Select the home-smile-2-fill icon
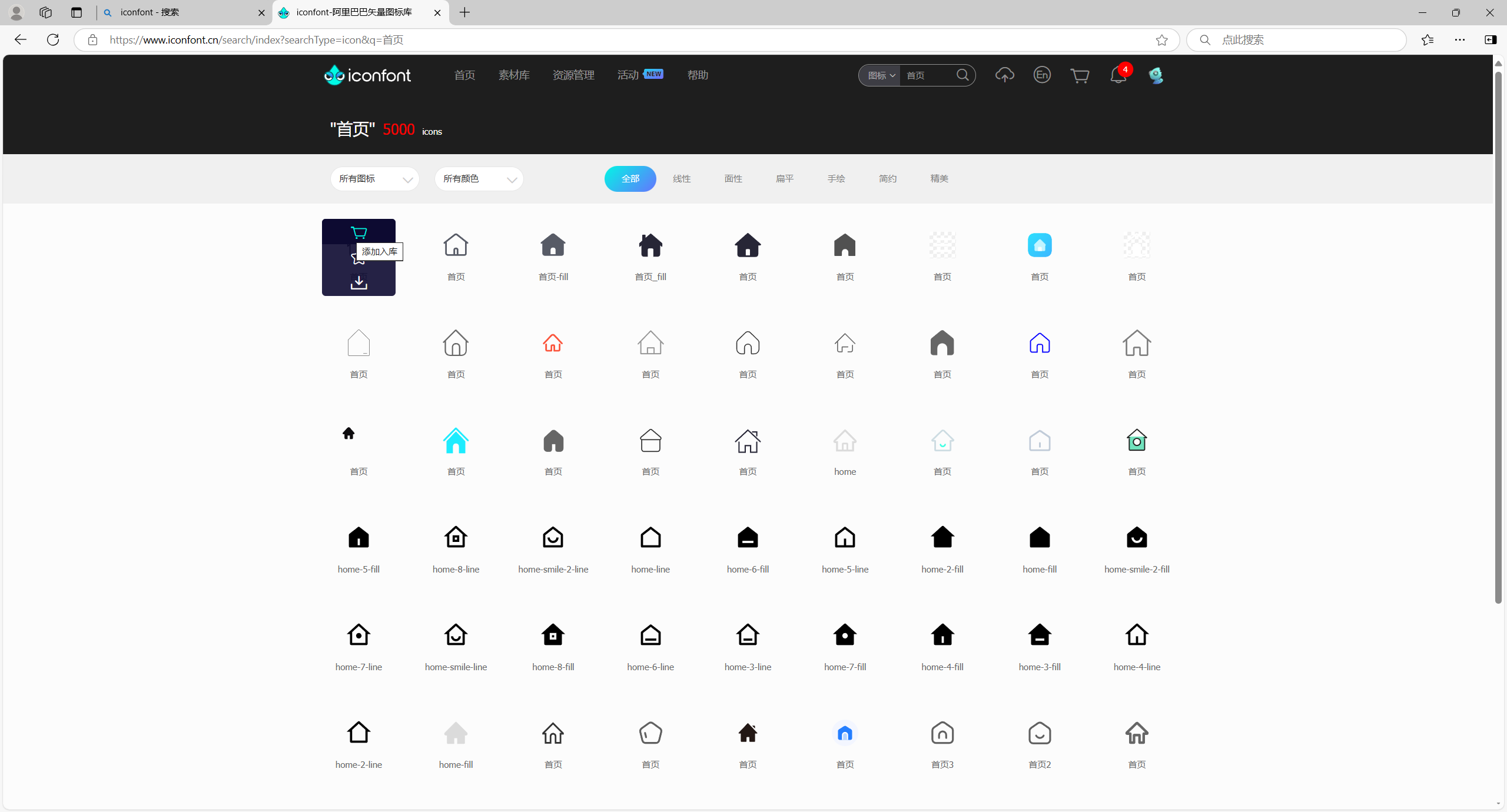1507x812 pixels. pyautogui.click(x=1137, y=537)
